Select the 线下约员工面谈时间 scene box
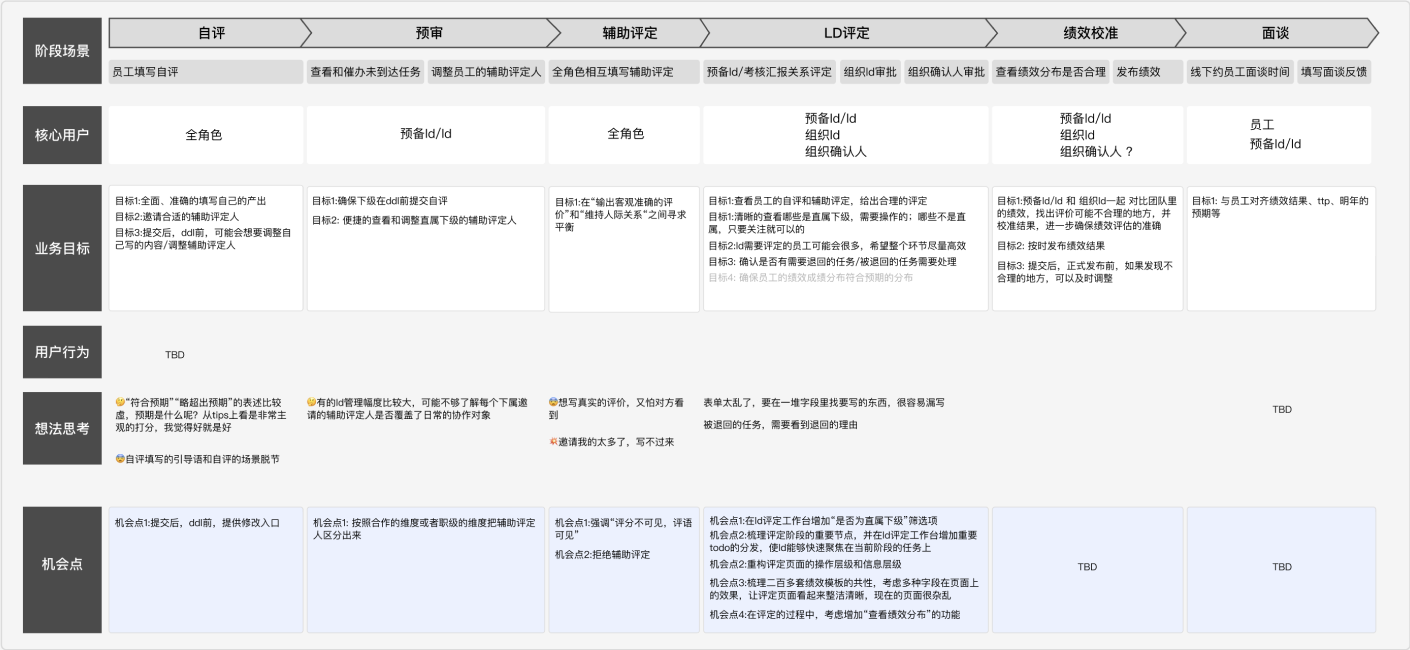 [1240, 72]
